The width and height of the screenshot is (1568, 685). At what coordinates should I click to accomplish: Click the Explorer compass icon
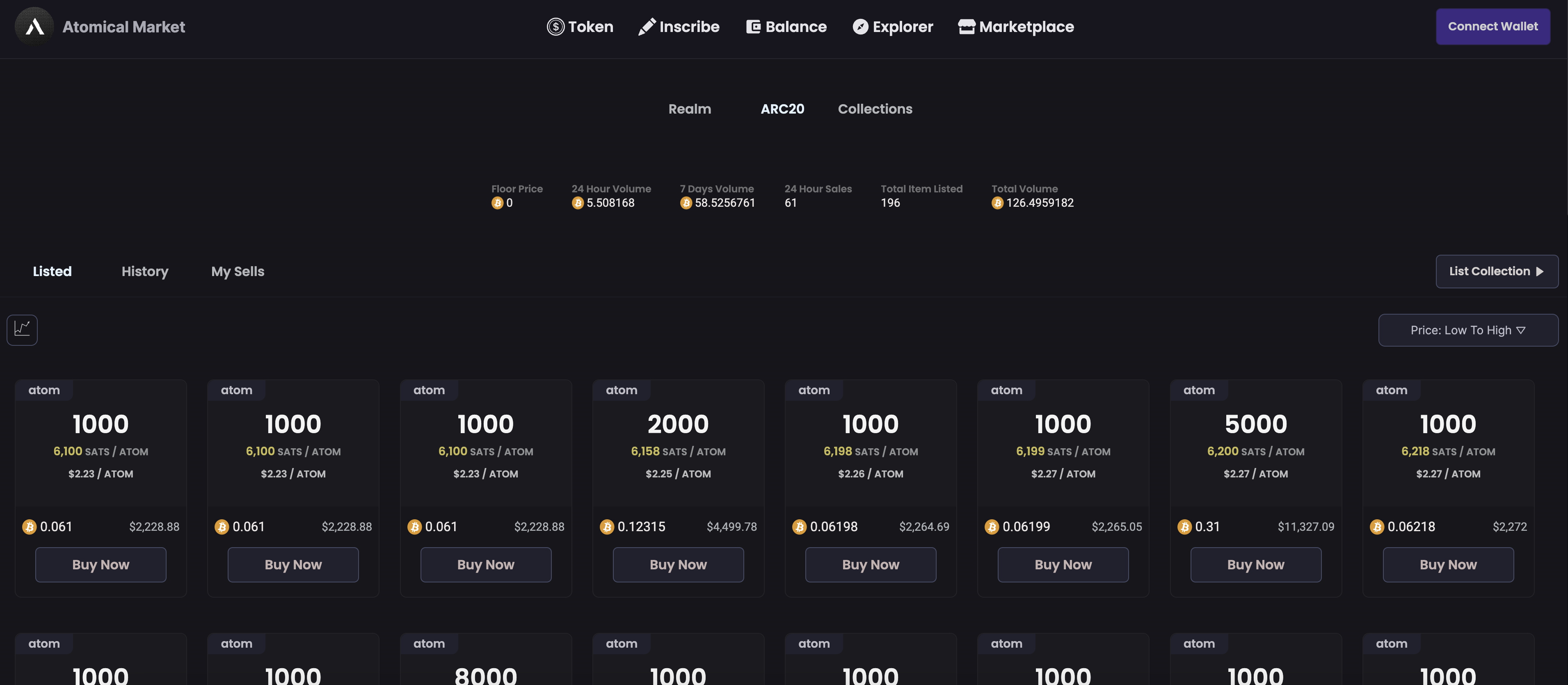click(860, 27)
